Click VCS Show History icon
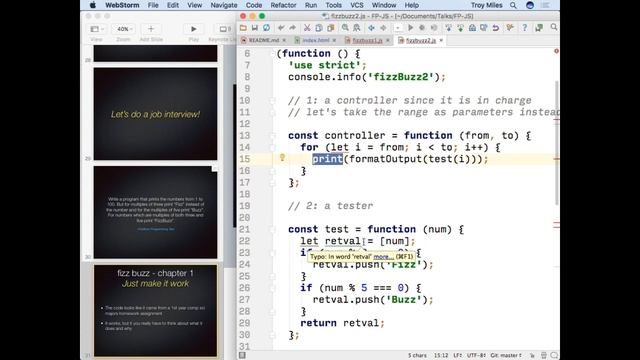The width and height of the screenshot is (640, 360). click(x=472, y=28)
